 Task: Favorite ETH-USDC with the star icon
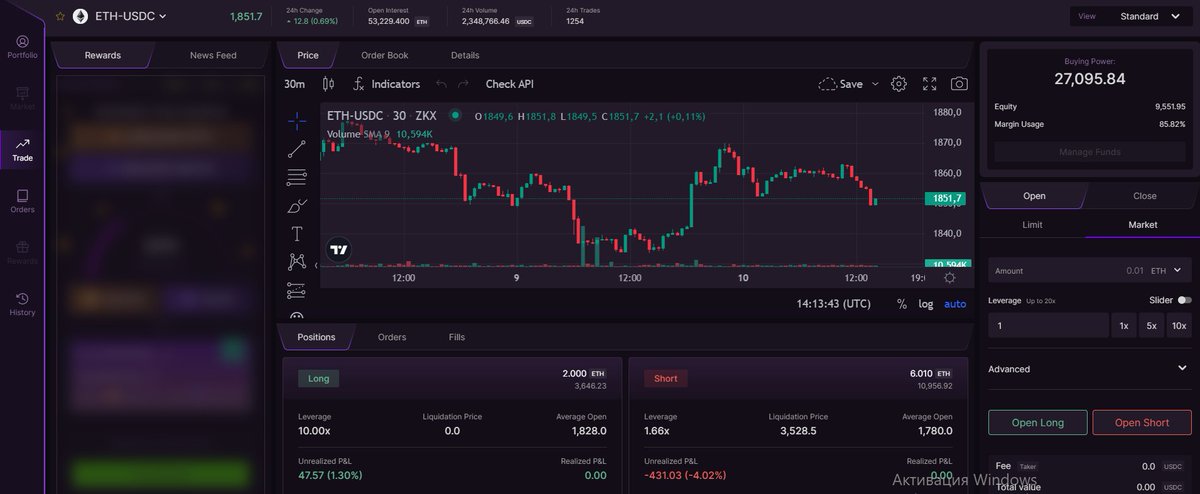60,17
